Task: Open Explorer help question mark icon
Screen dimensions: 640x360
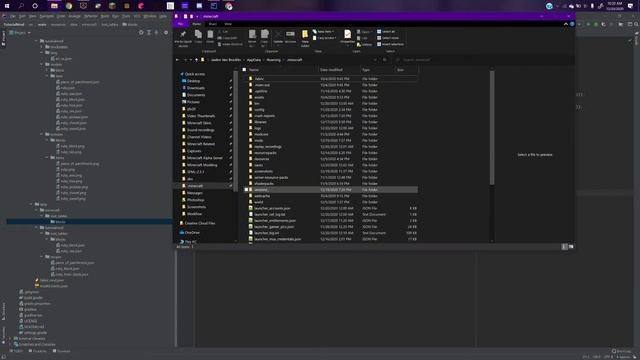Action: [572, 24]
